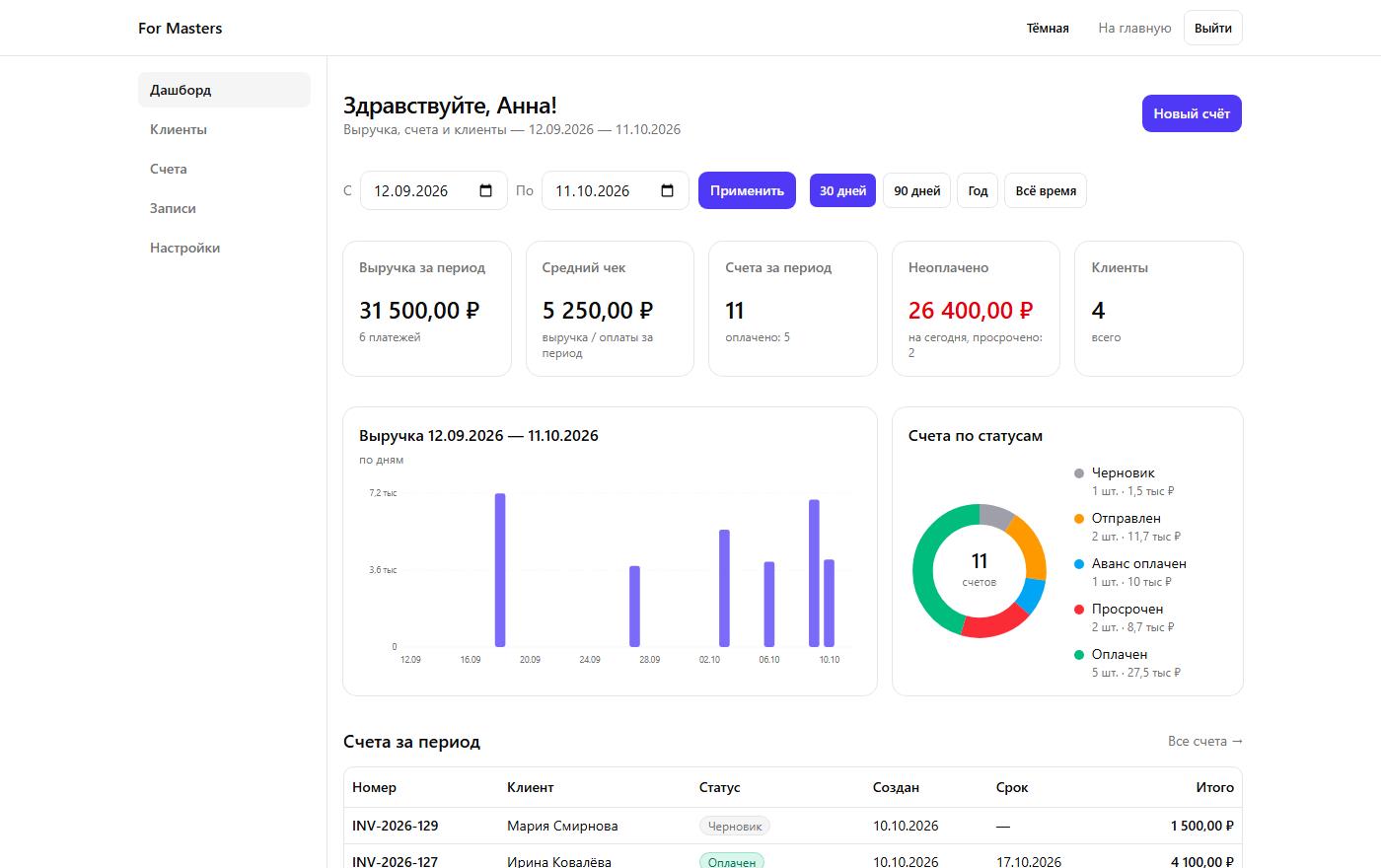Select the Неоплачено amount 26 400,00 ₽
This screenshot has width=1381, height=868.
tap(971, 311)
